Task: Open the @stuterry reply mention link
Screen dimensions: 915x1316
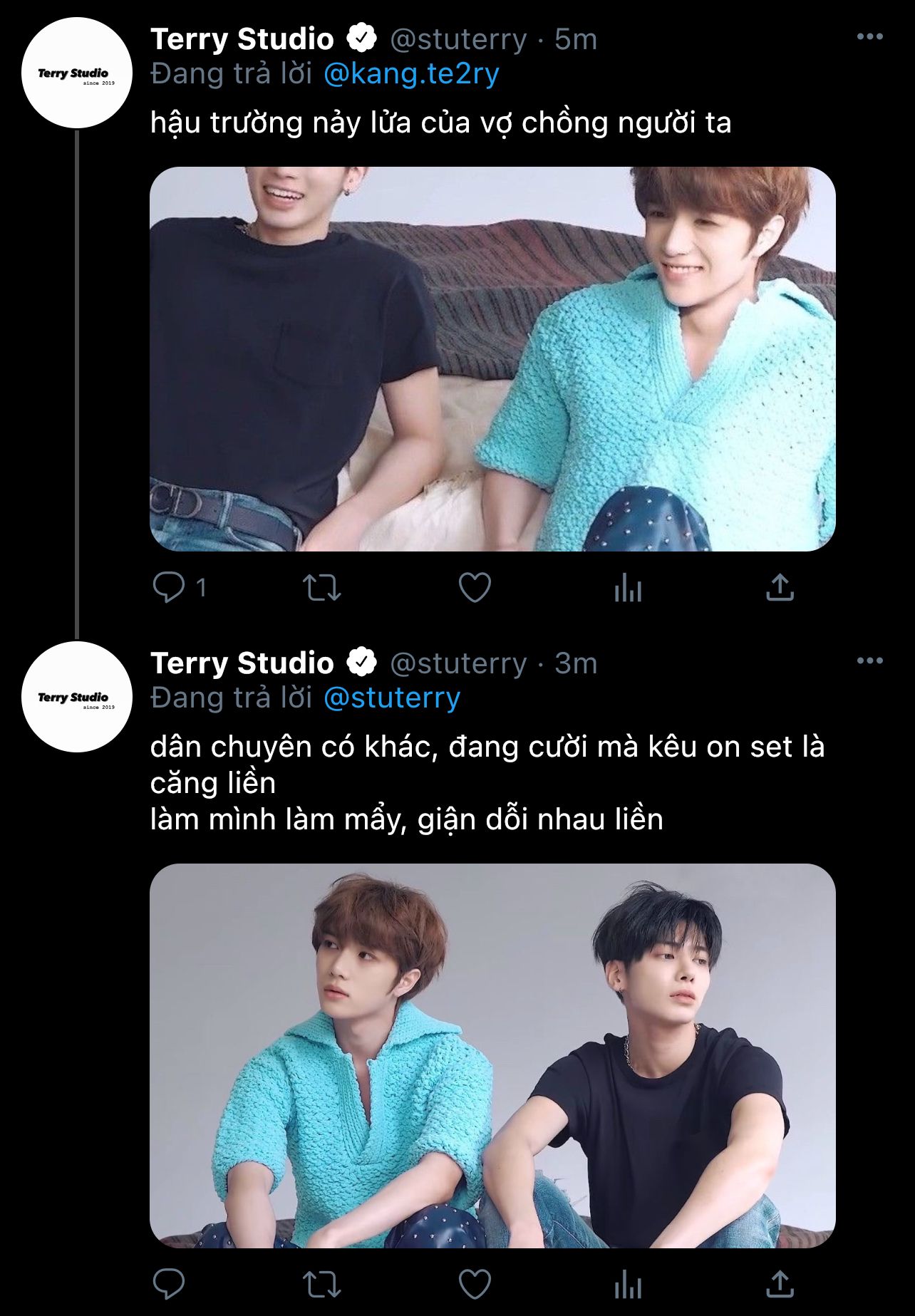Action: (392, 698)
